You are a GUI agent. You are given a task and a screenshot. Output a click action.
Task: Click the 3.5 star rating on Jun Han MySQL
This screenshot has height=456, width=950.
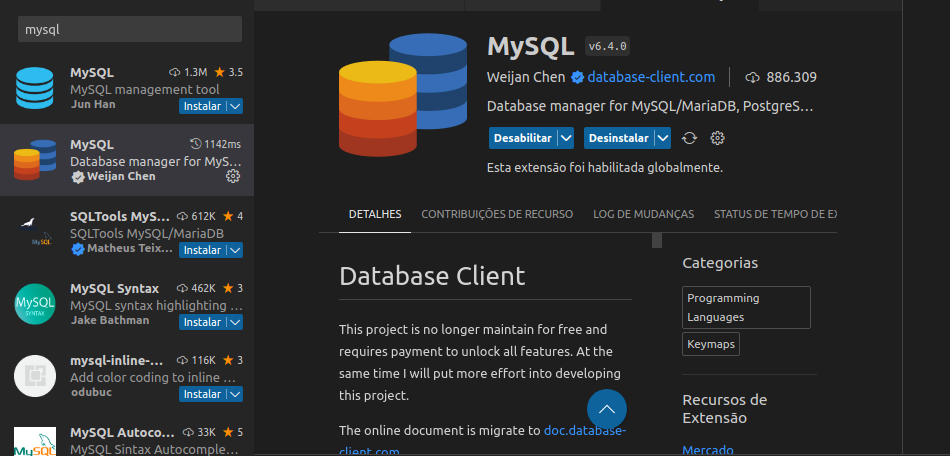[x=228, y=73]
